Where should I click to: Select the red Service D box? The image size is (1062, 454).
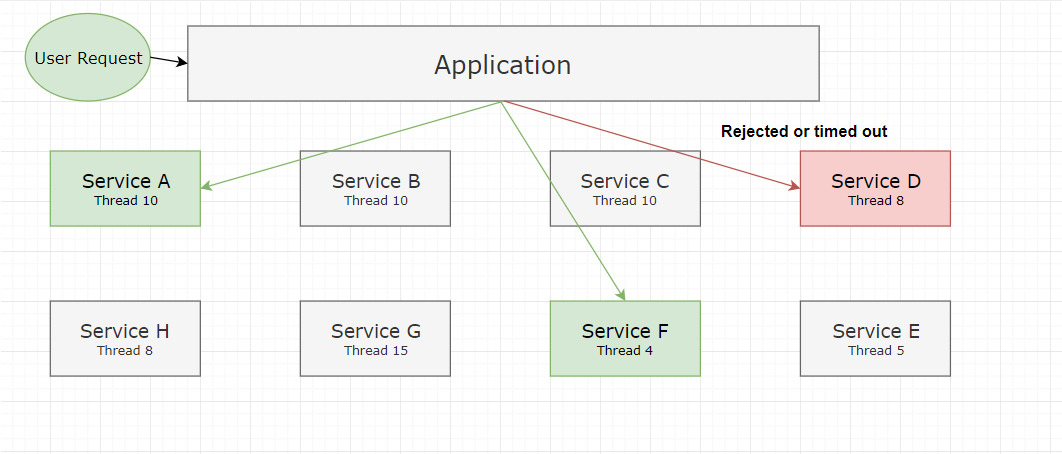coord(875,188)
